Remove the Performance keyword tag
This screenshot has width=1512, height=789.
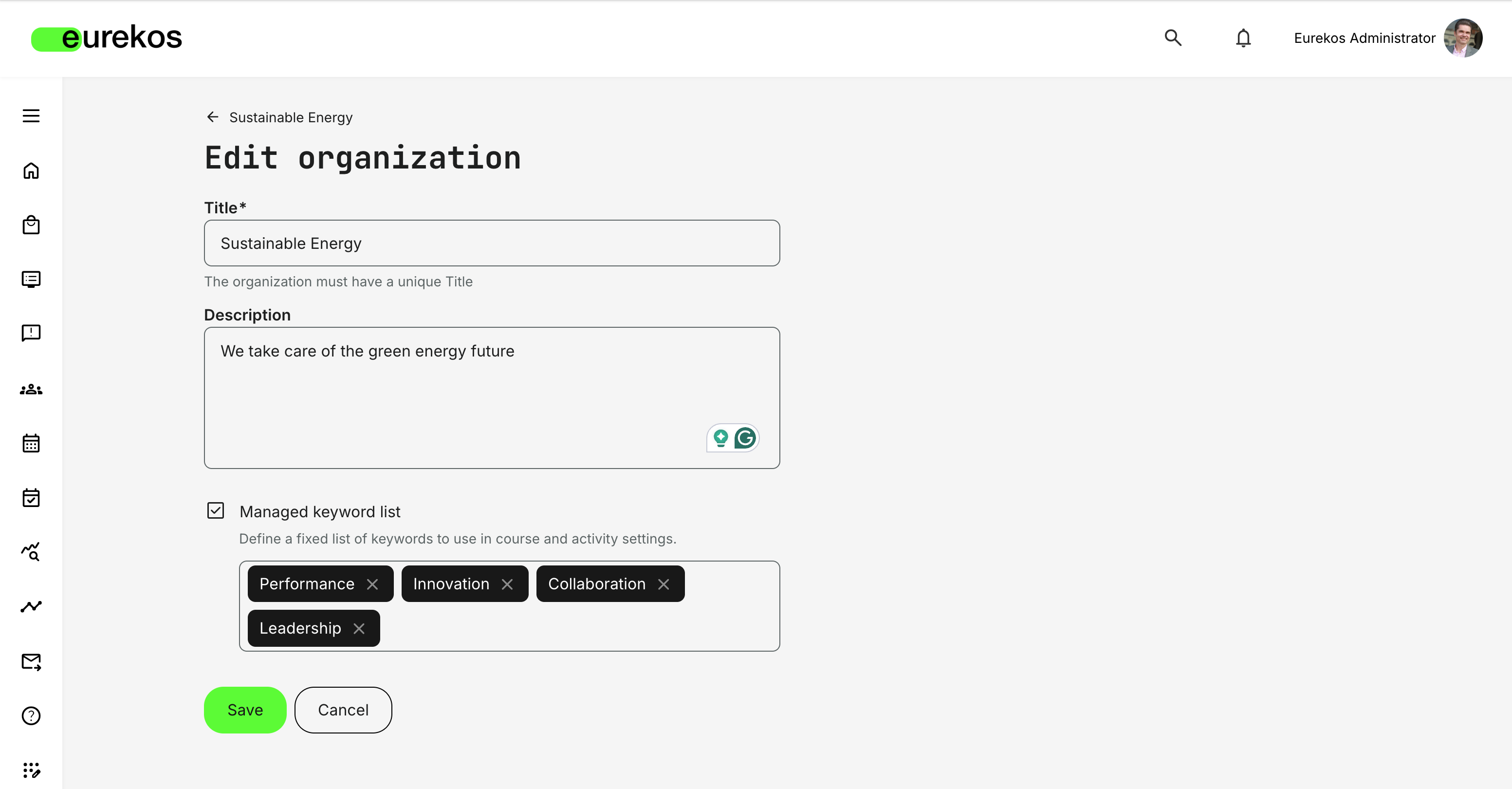coord(373,583)
